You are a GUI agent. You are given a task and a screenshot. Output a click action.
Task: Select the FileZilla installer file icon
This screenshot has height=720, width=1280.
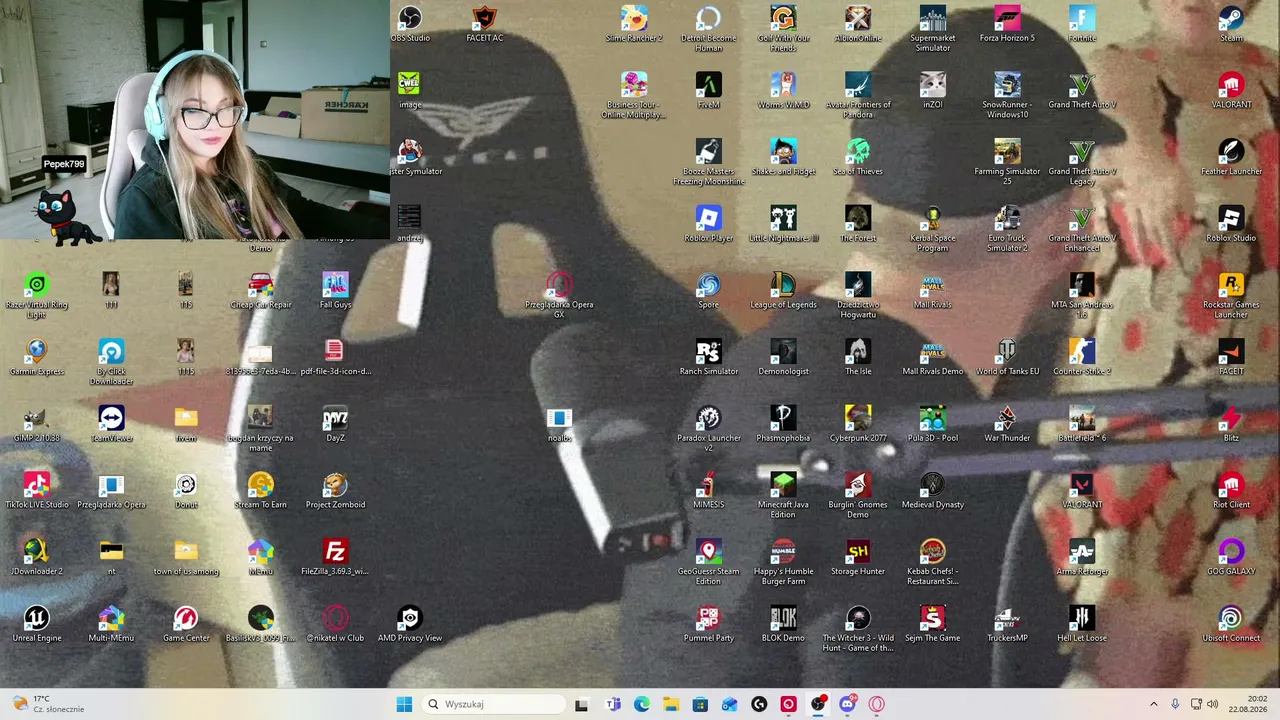(x=335, y=558)
